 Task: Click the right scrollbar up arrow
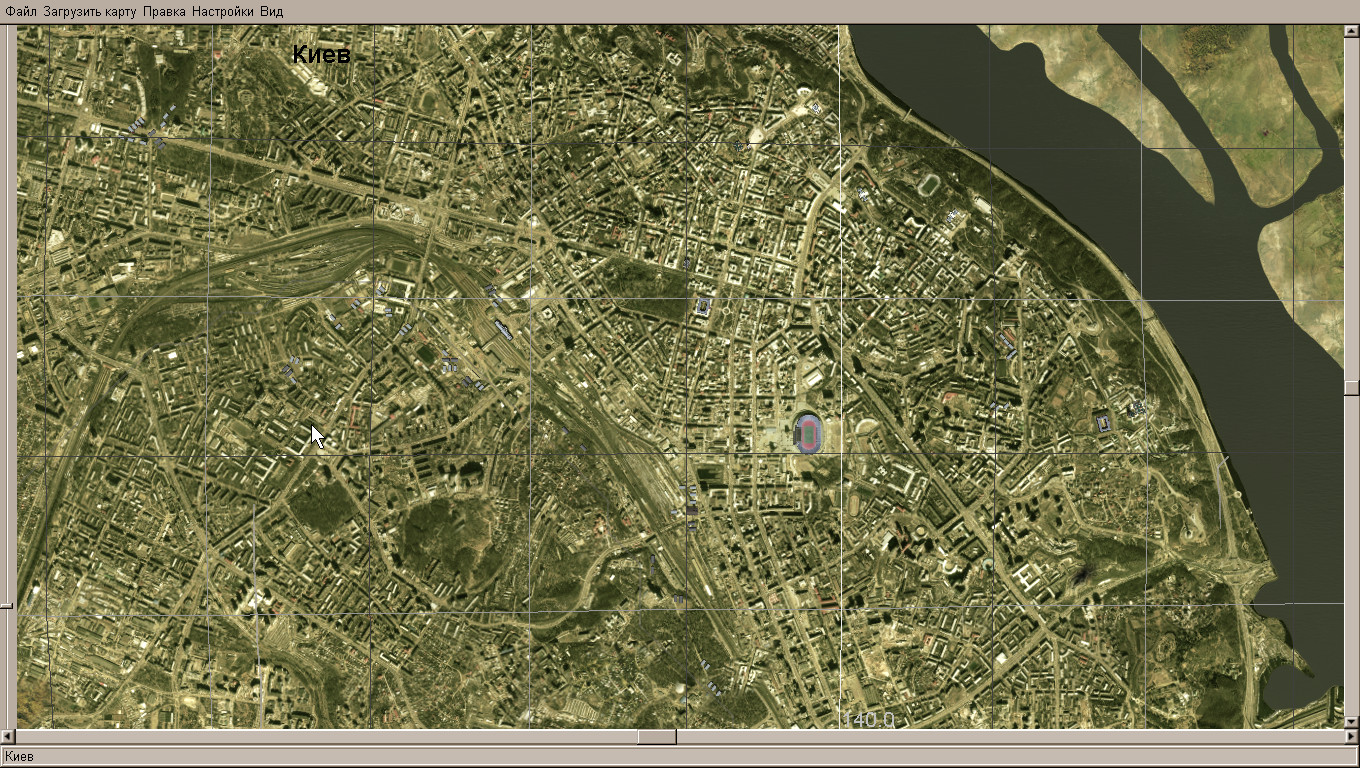coord(1351,32)
